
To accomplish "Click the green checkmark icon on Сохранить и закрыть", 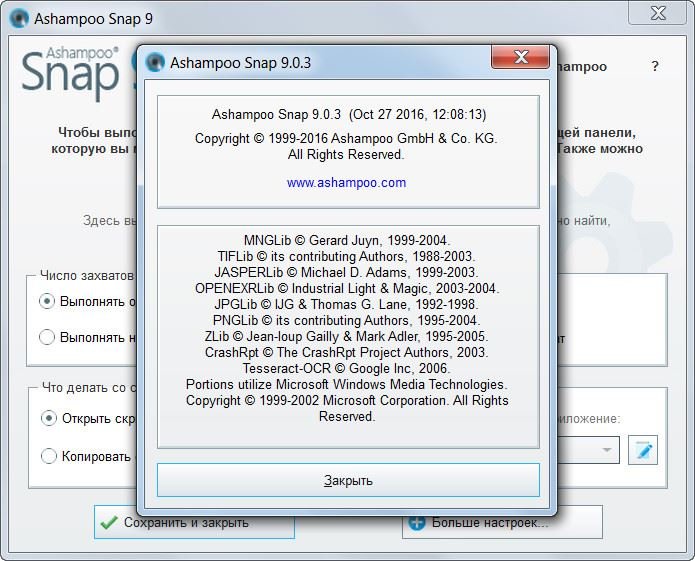I will click(109, 522).
